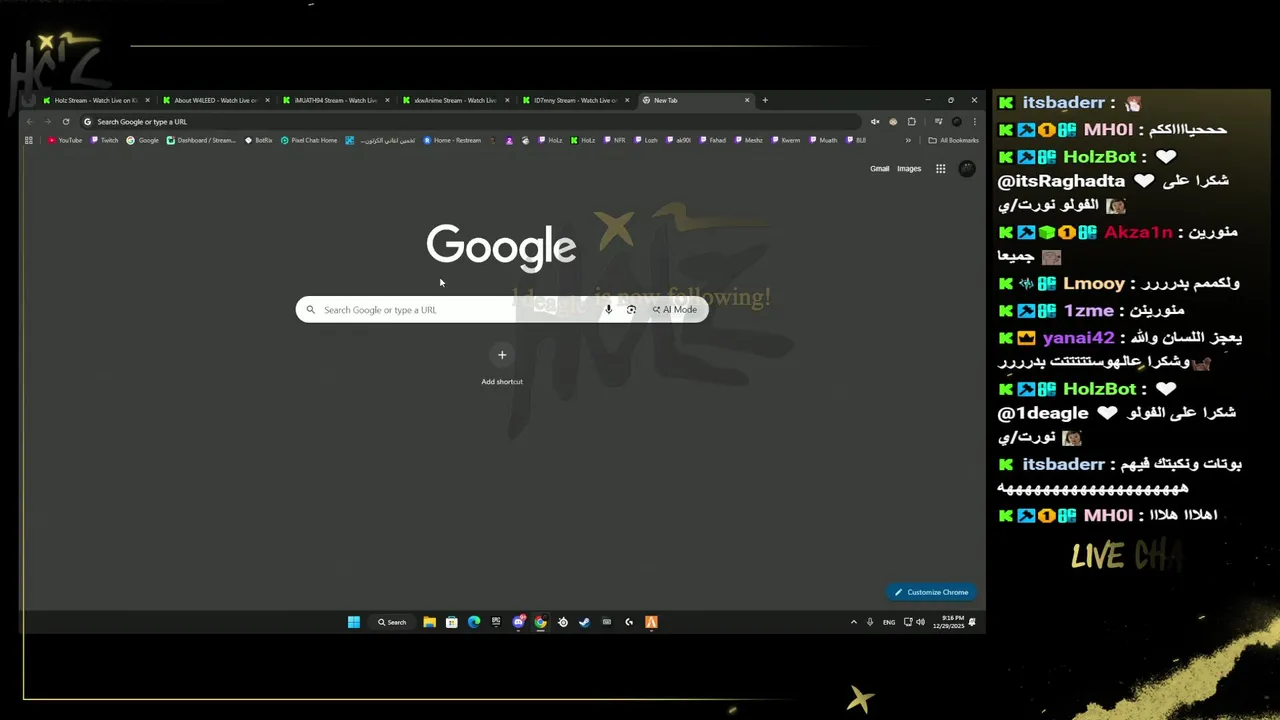Open the ENG language input indicator
Viewport: 1280px width, 720px height.
tap(889, 622)
